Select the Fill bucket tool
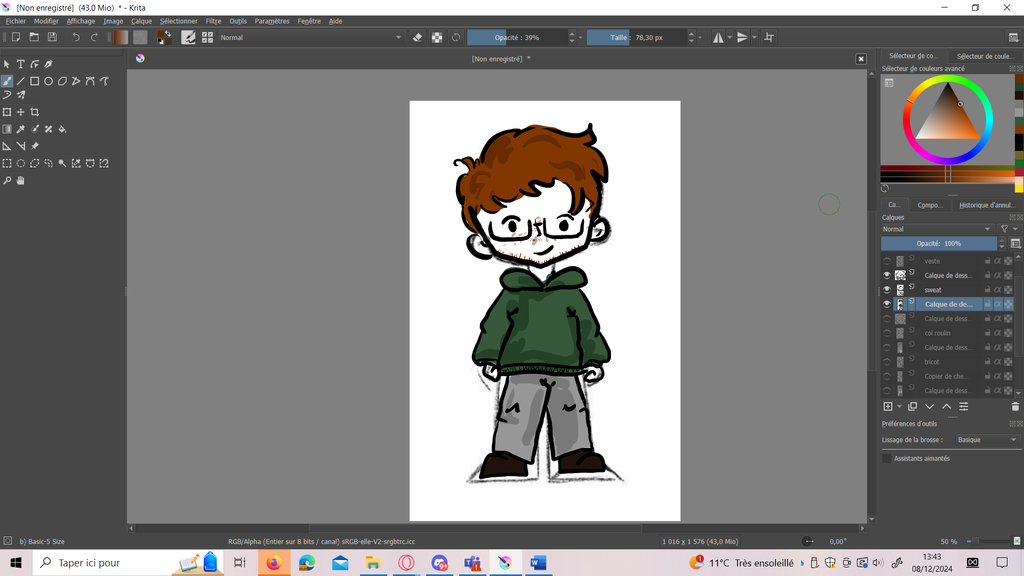1024x576 pixels. pyautogui.click(x=62, y=129)
